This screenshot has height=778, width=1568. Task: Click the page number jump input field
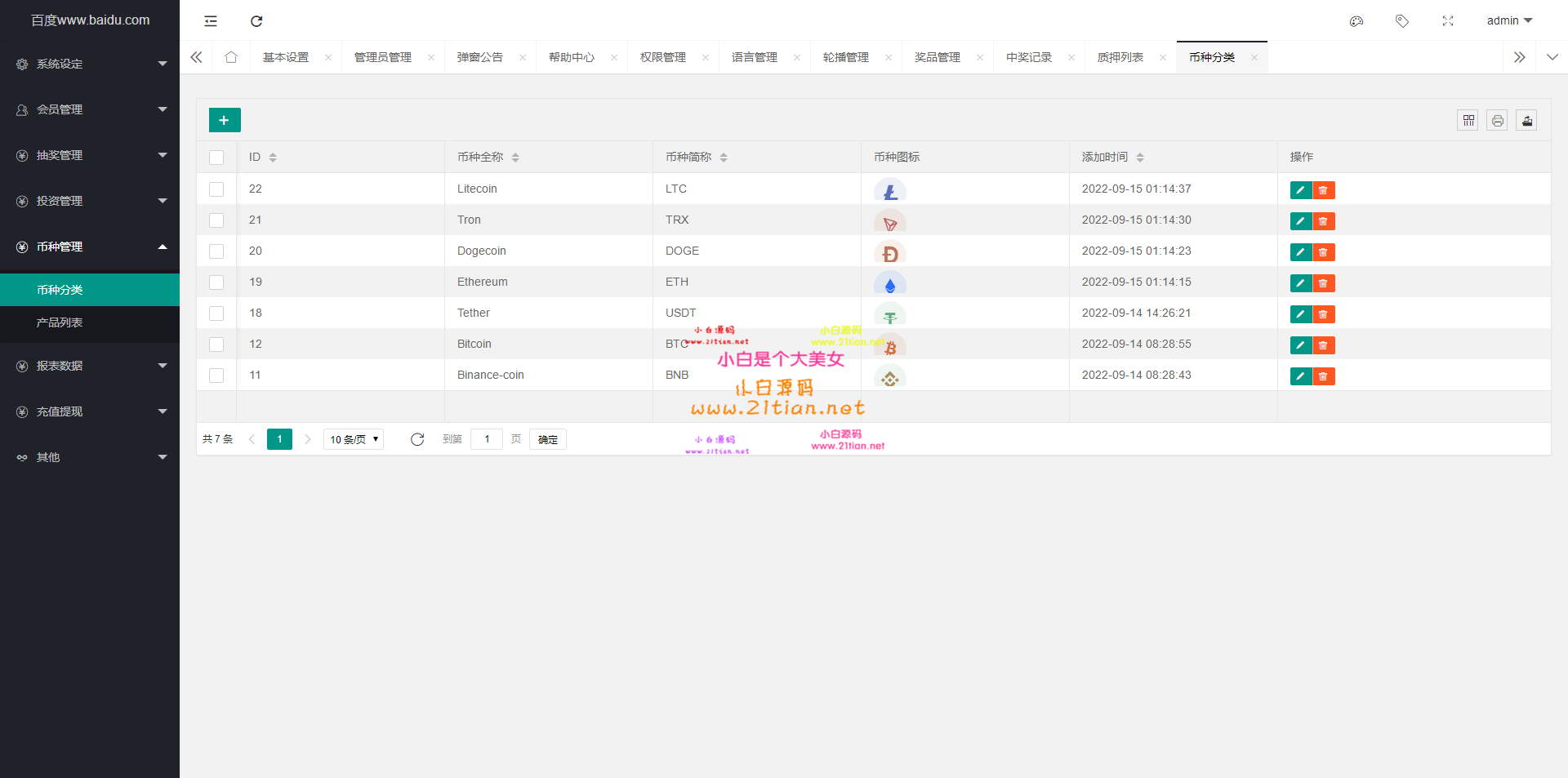[487, 439]
